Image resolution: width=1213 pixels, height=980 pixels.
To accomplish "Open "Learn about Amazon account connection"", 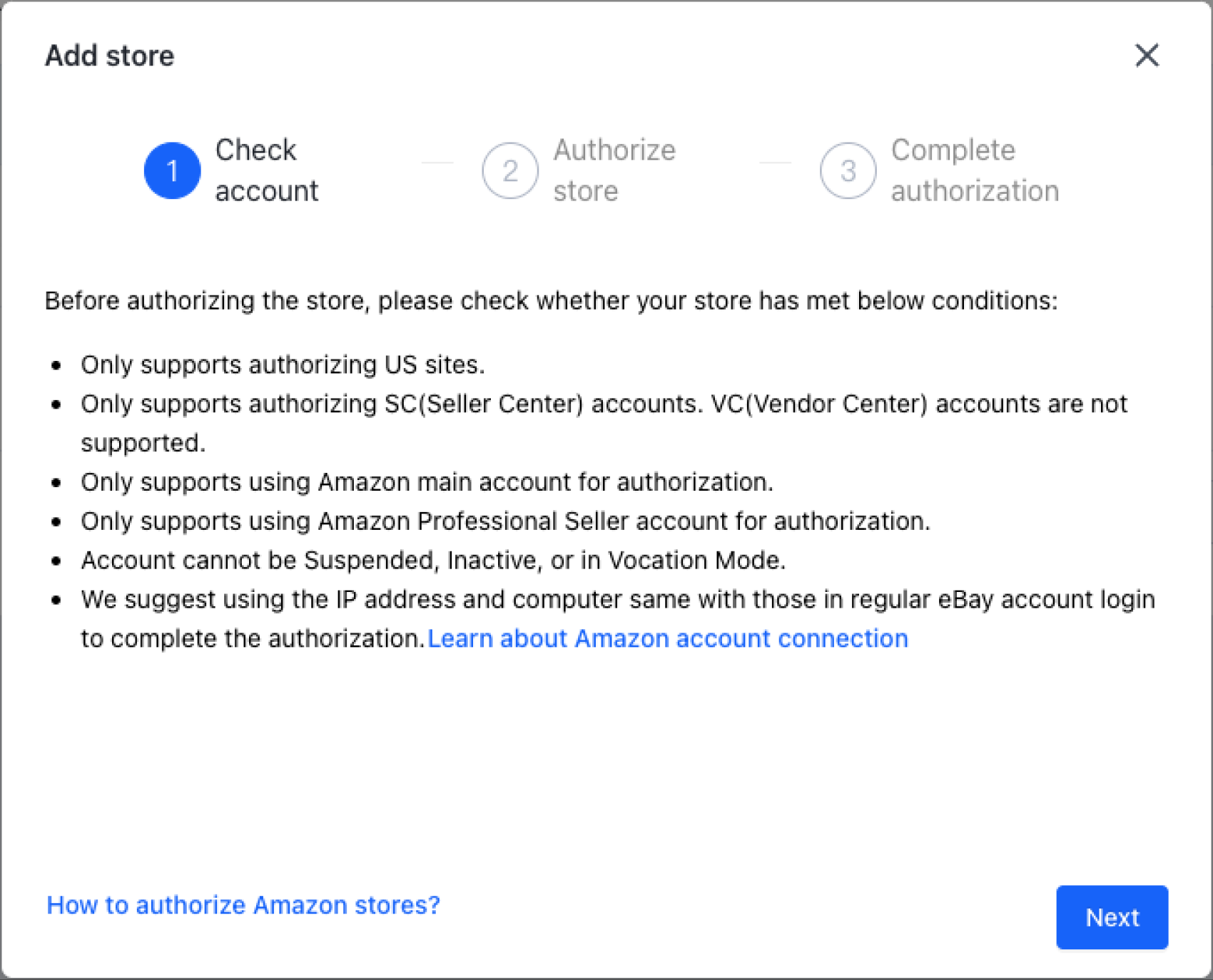I will click(x=667, y=638).
